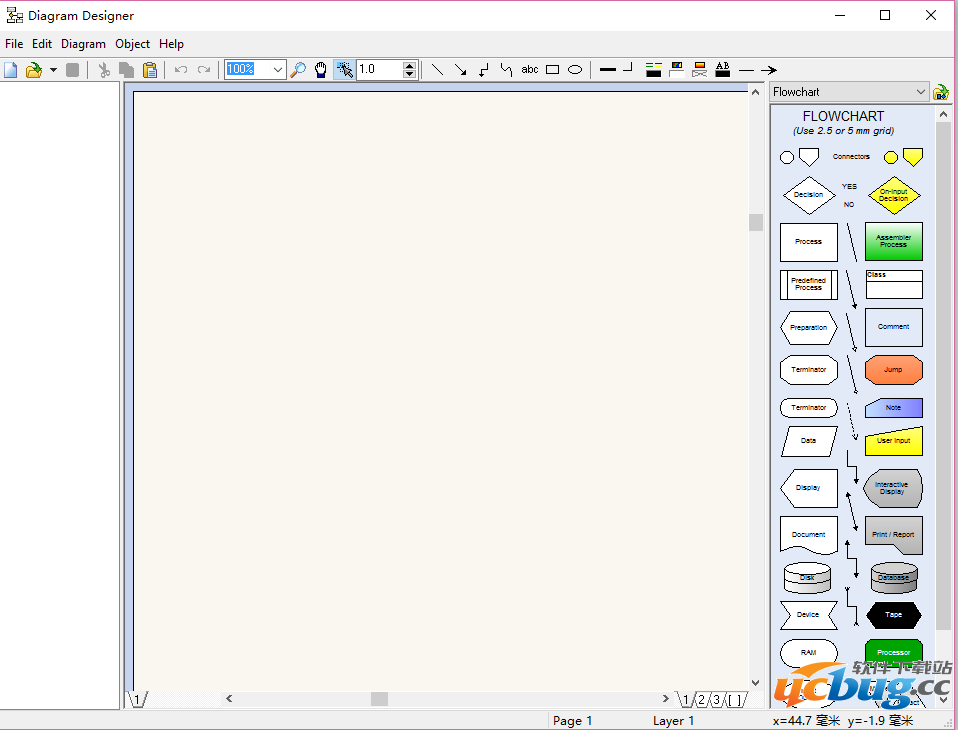
Task: Increase the grid size spinner value
Action: (409, 65)
